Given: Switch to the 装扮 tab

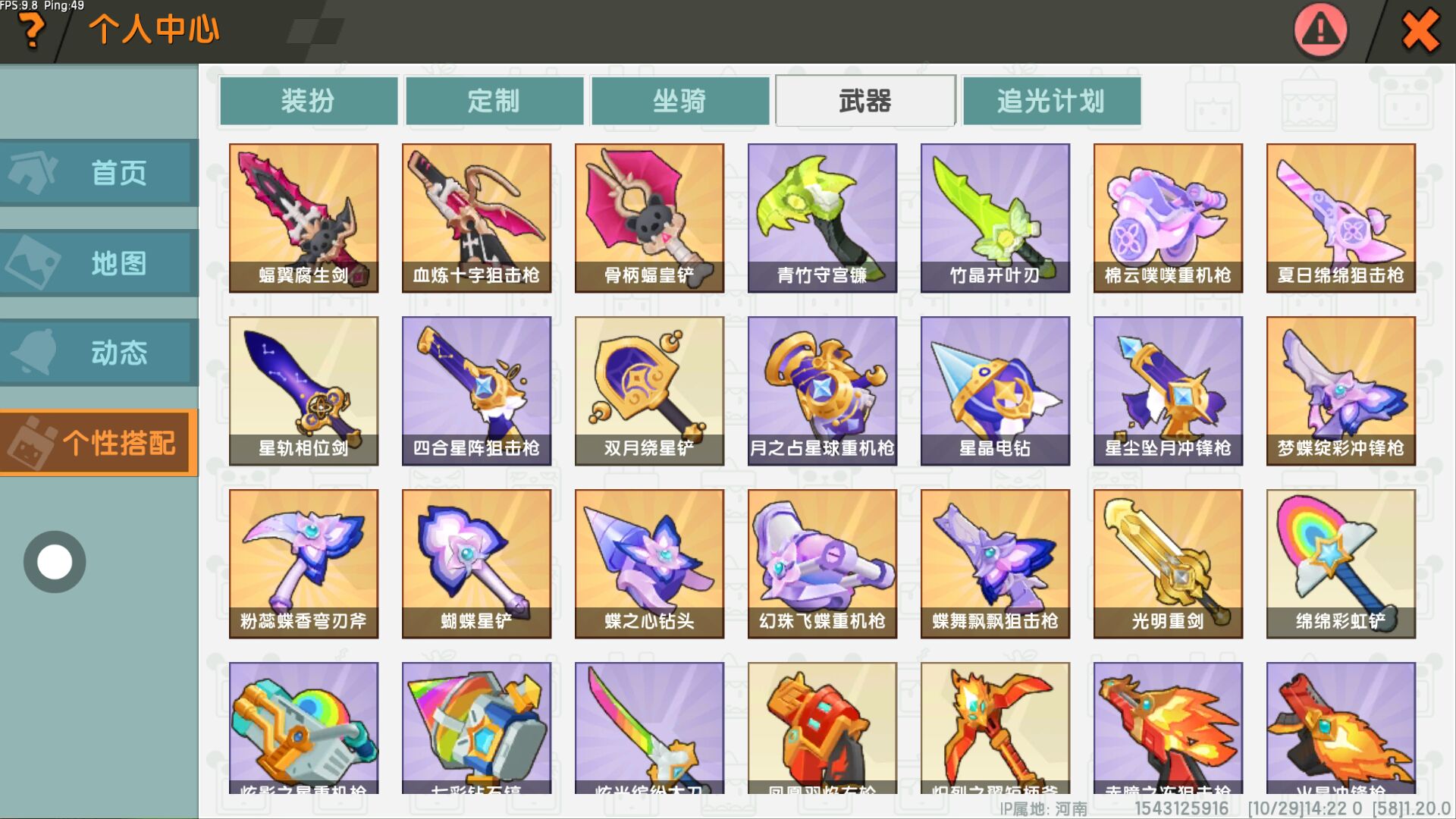Looking at the screenshot, I should (308, 100).
